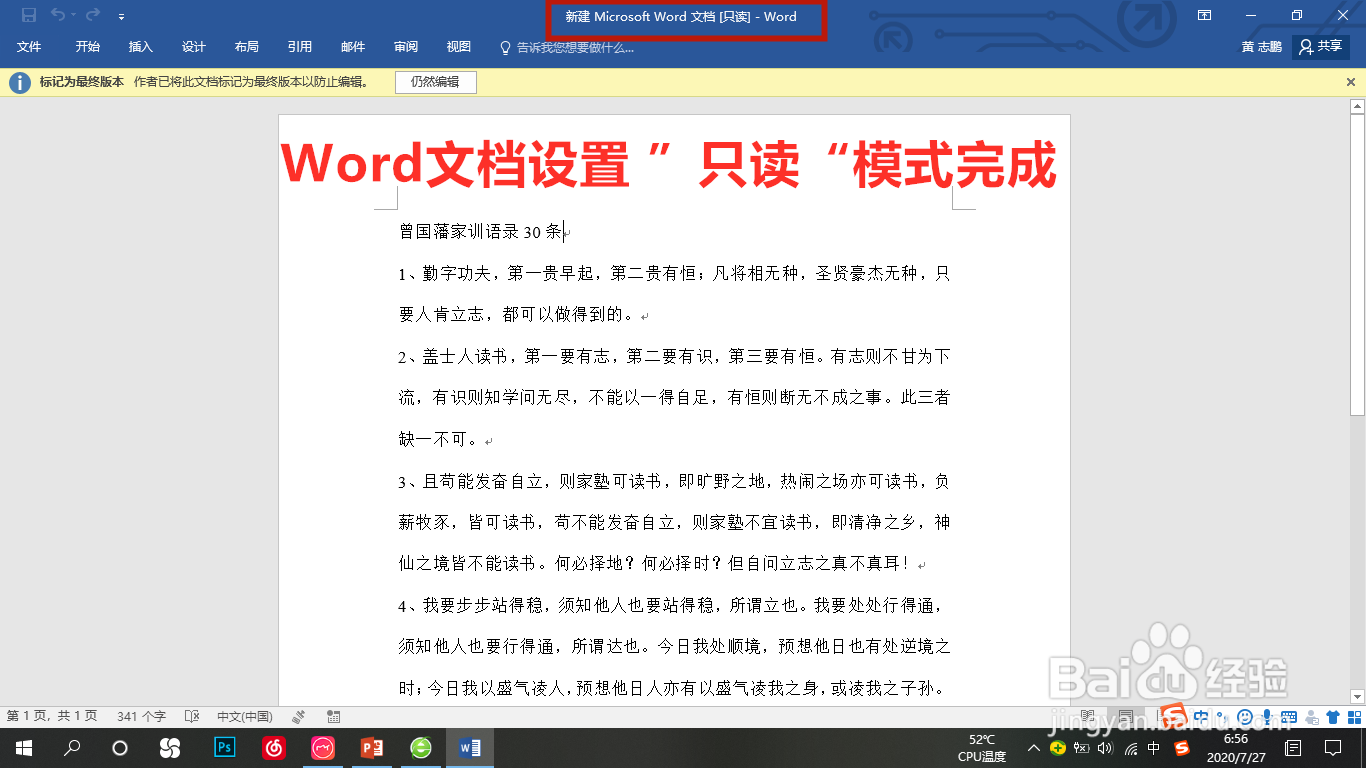
Task: Click the 黃 志鹏 account name
Action: [x=1262, y=47]
